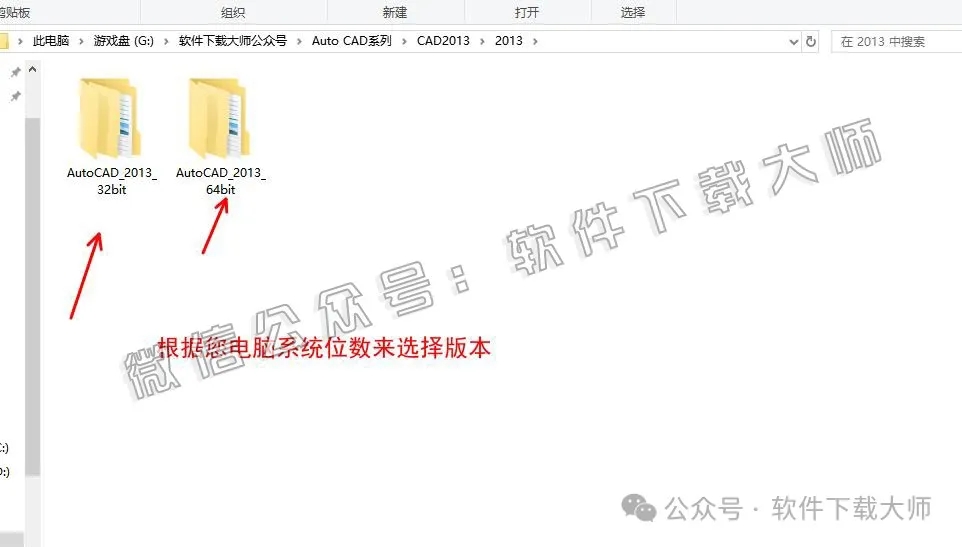Image resolution: width=962 pixels, height=547 pixels.
Task: Expand the chevron after the 2013 breadcrumb
Action: point(535,41)
